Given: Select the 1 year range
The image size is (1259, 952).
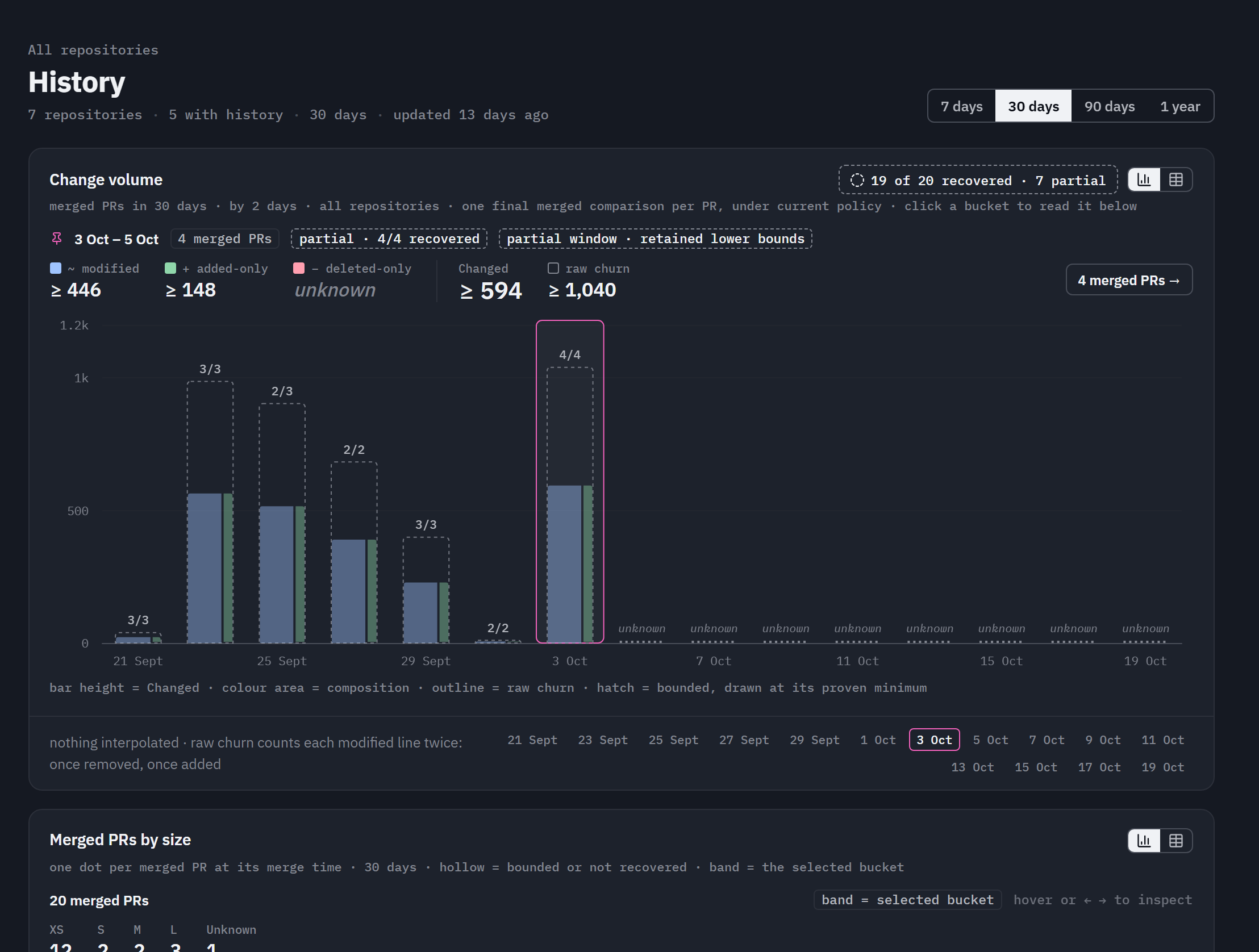Looking at the screenshot, I should [1180, 106].
